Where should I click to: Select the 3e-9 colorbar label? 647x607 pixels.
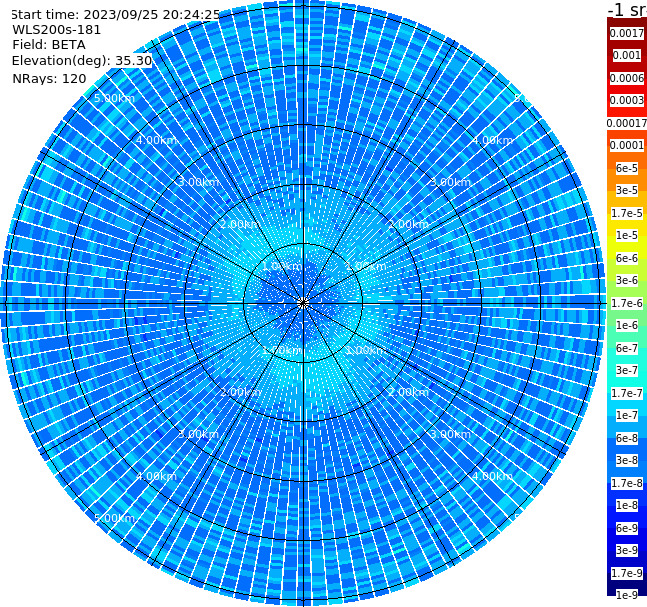[627, 550]
